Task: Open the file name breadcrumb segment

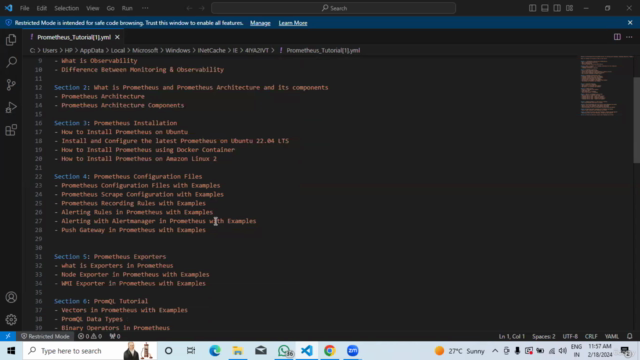Action: pyautogui.click(x=323, y=50)
